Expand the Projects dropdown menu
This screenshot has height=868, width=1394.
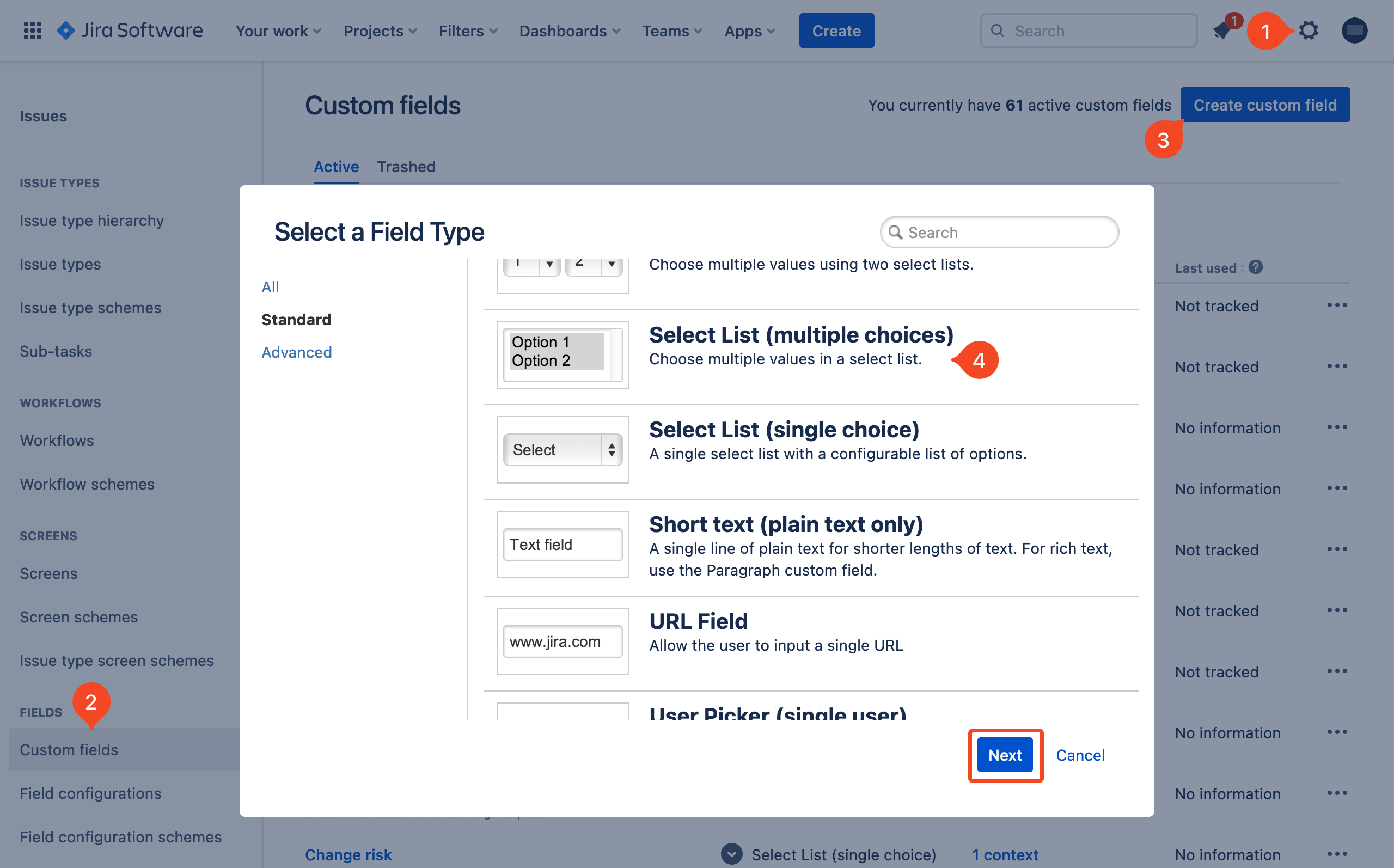380,31
